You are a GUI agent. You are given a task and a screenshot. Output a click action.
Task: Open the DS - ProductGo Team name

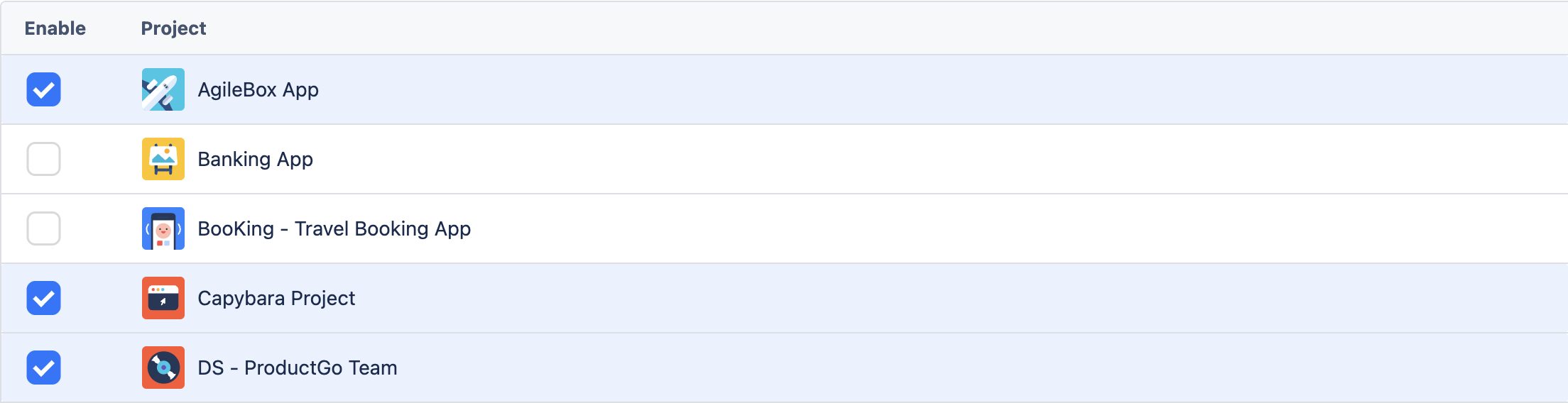[297, 368]
